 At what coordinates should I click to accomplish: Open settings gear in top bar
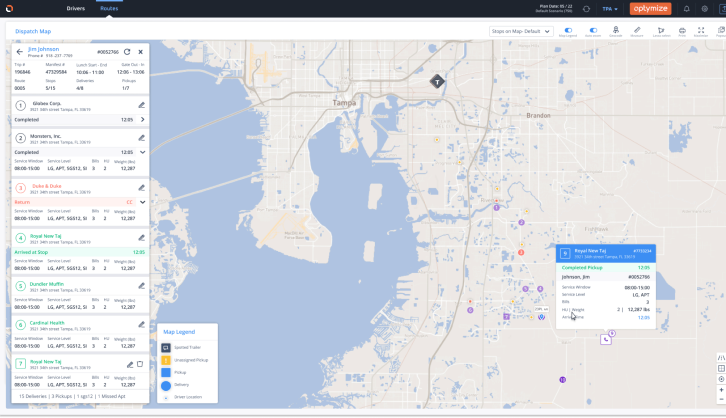coord(705,9)
